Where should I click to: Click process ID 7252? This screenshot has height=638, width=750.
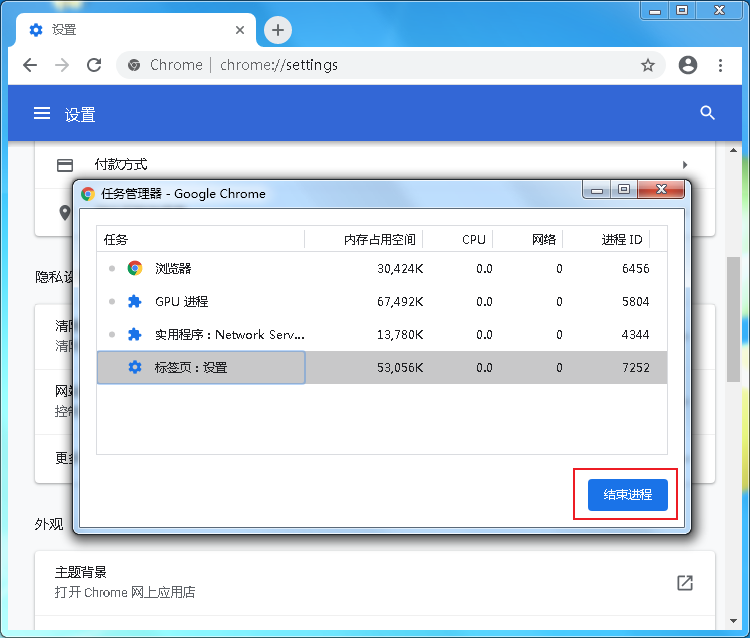(x=636, y=368)
